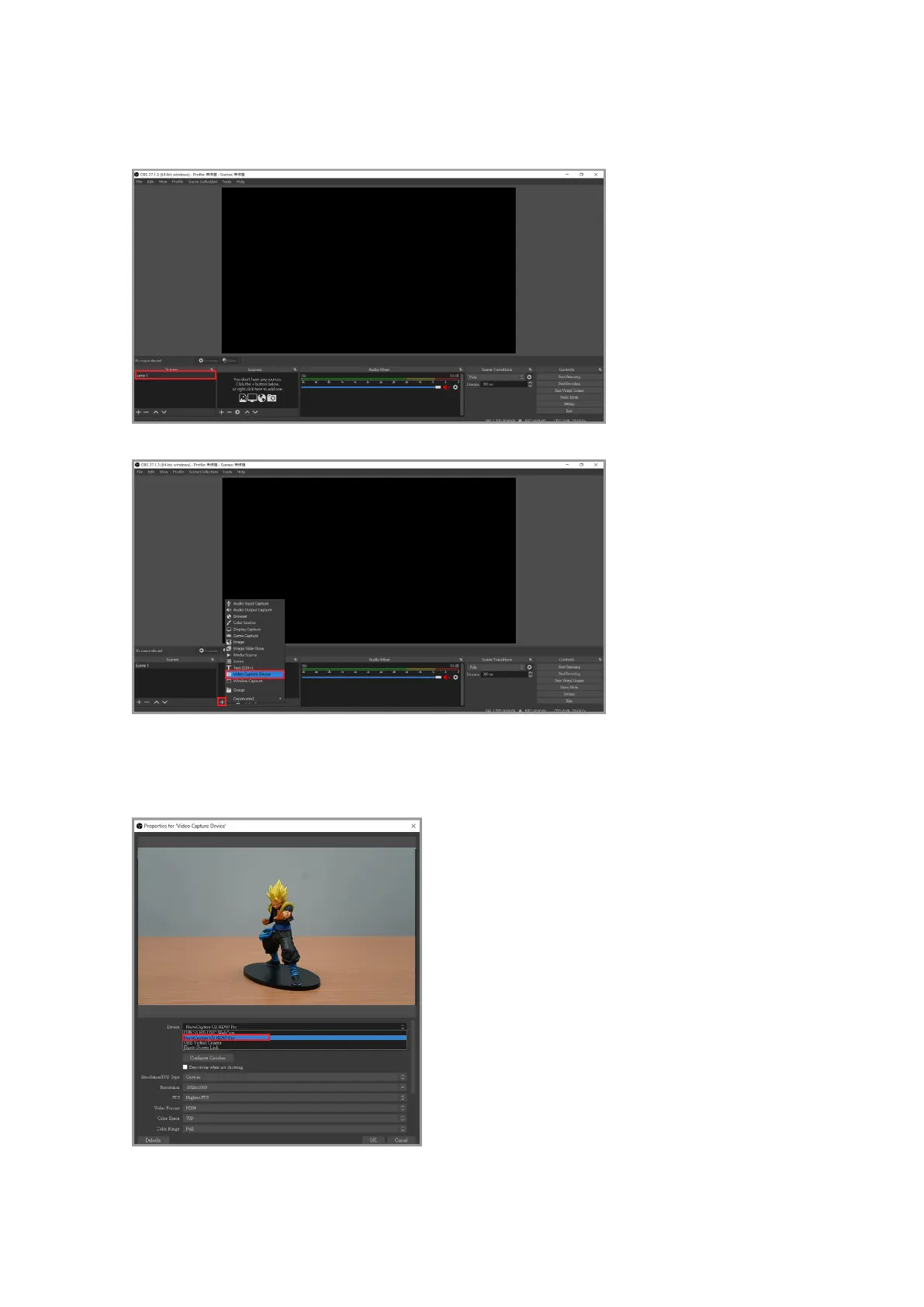Open transition gear in middle OBS window
924x1307 pixels.
tap(530, 667)
